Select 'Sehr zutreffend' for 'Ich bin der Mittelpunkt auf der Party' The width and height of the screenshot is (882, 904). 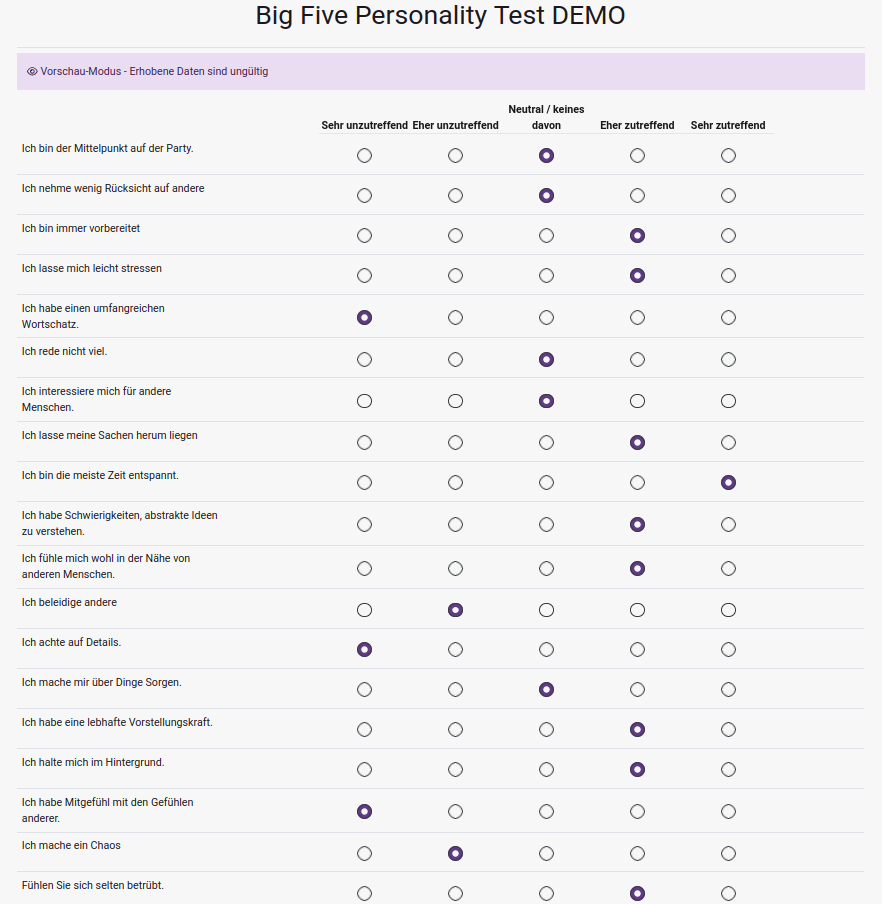coord(728,156)
